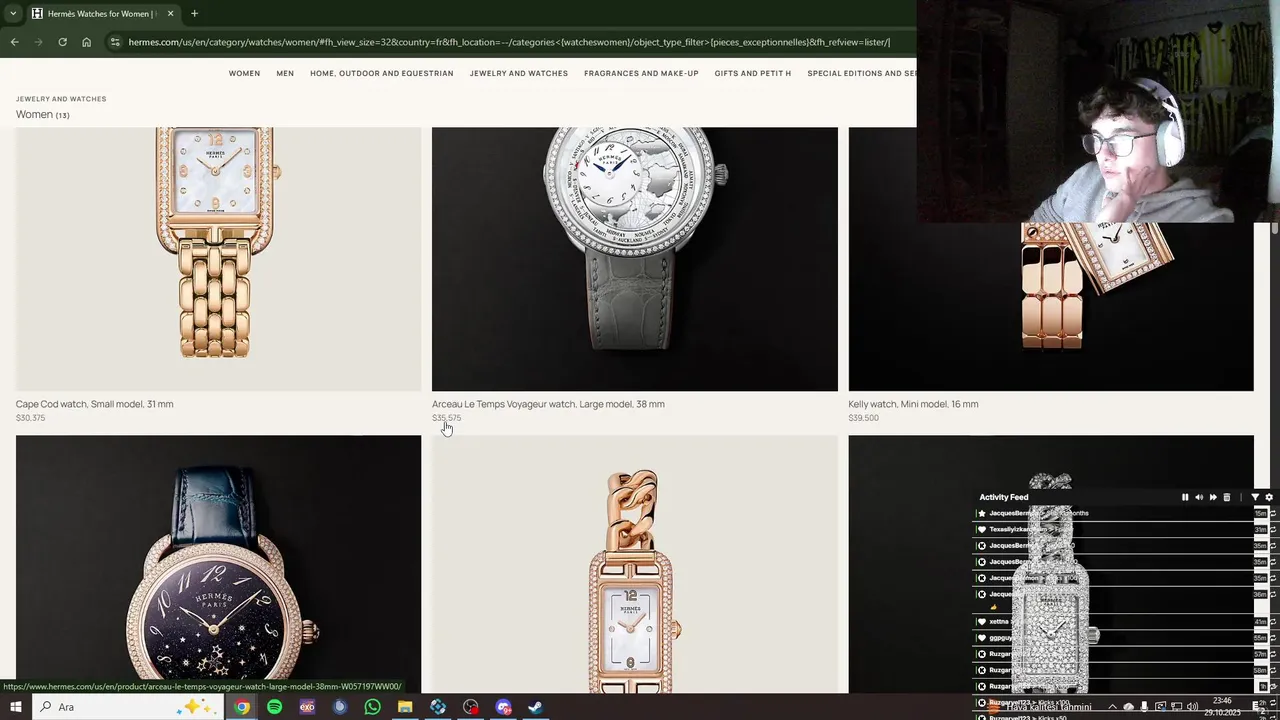
Task: Open the WOMEN menu
Action: (x=244, y=73)
